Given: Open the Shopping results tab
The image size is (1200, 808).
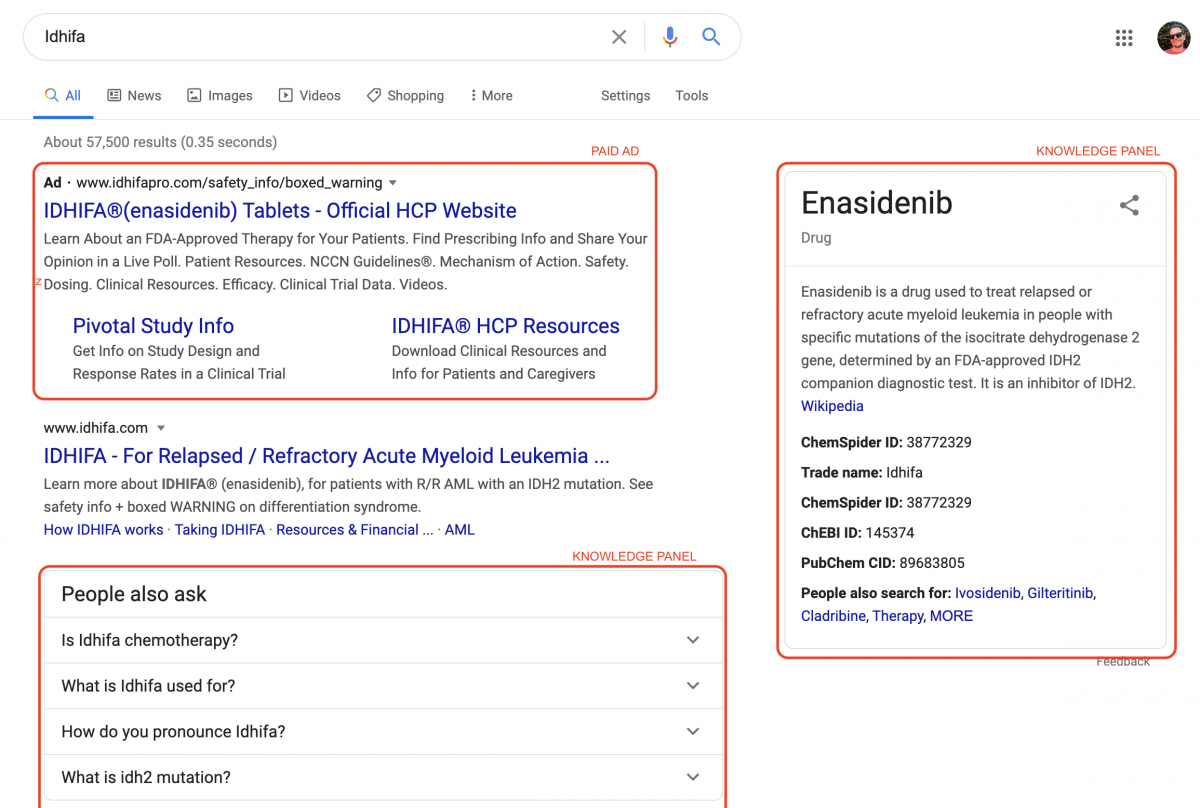Looking at the screenshot, I should [405, 96].
